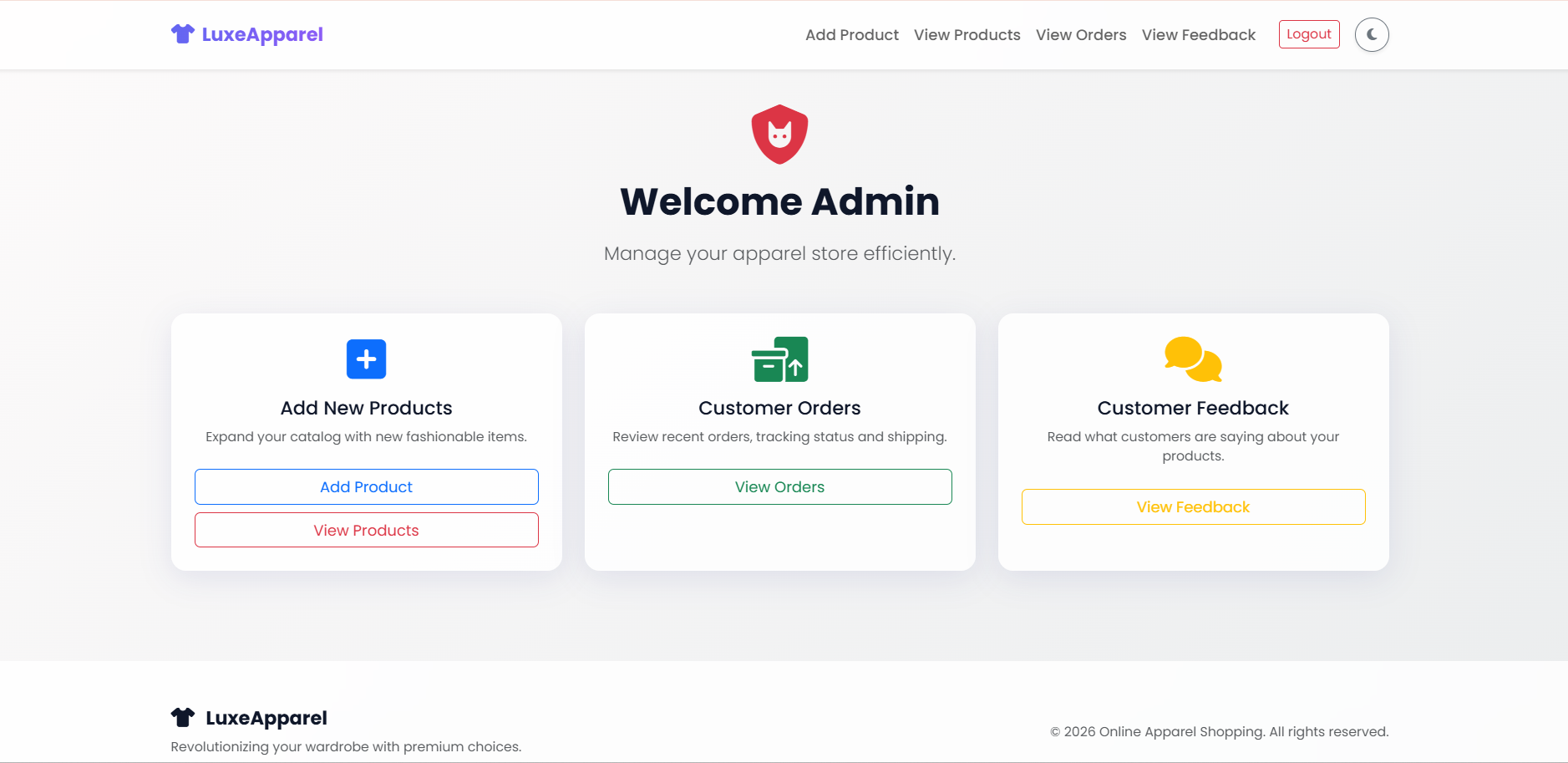This screenshot has width=1568, height=763.
Task: Click the green View Orders card button
Action: point(780,486)
